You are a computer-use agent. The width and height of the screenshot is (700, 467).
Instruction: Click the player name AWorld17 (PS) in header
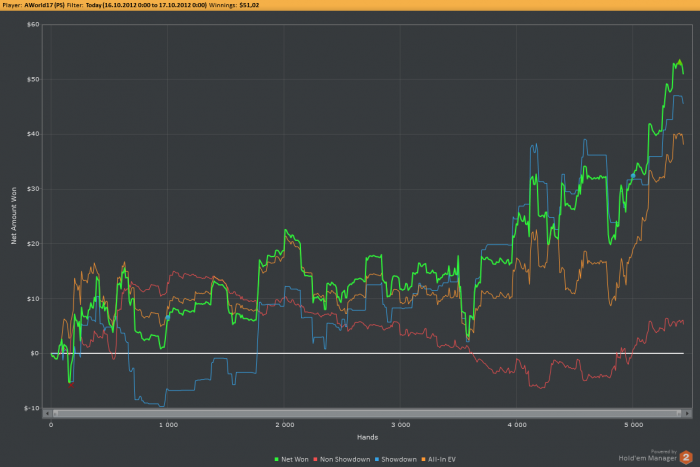coord(44,5)
